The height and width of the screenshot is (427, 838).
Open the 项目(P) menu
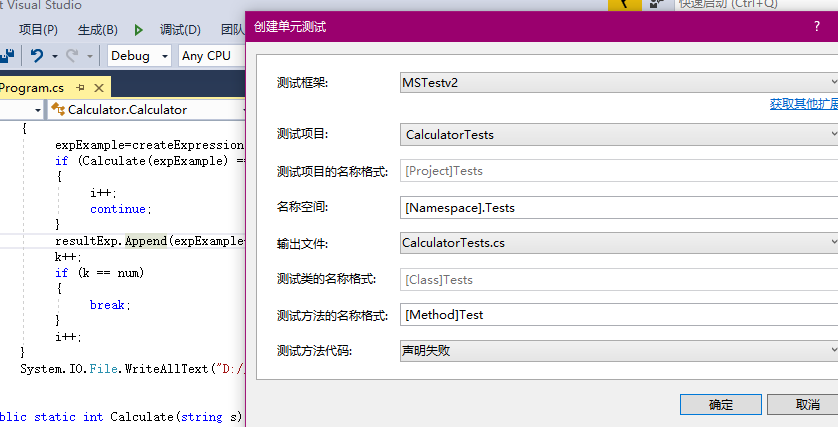tap(38, 30)
